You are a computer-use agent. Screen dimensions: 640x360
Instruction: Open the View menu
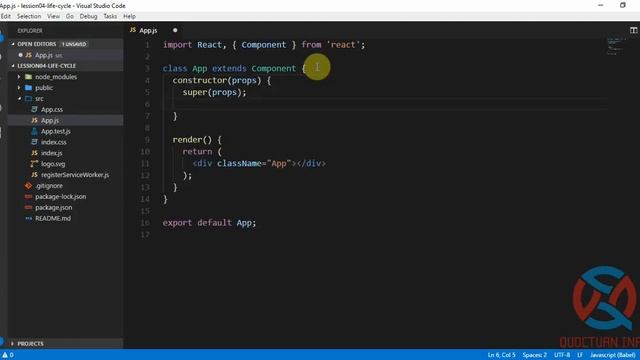tap(53, 16)
